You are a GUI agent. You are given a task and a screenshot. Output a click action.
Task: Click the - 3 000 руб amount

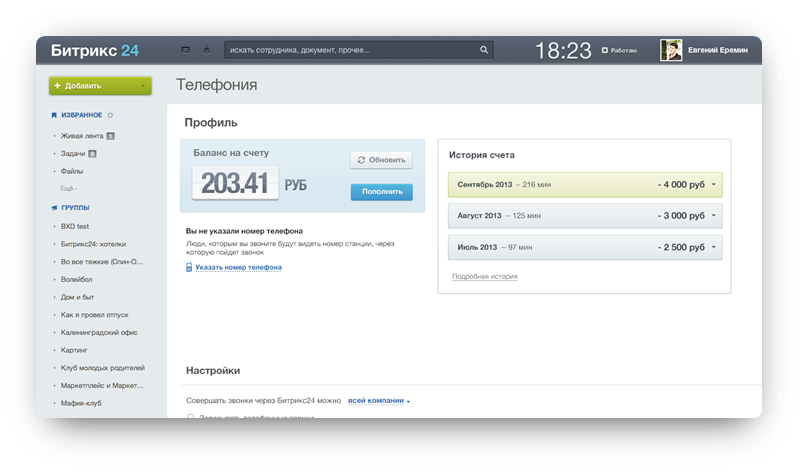[681, 216]
